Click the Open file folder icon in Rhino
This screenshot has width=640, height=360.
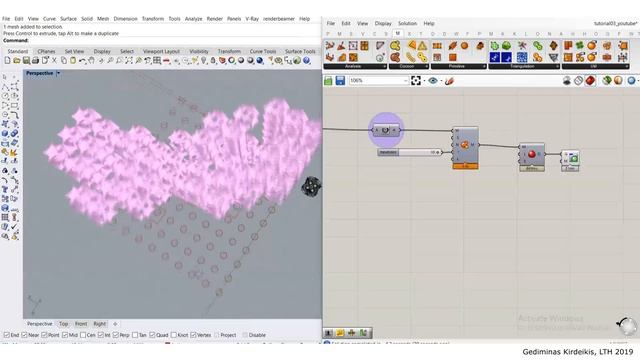17,60
